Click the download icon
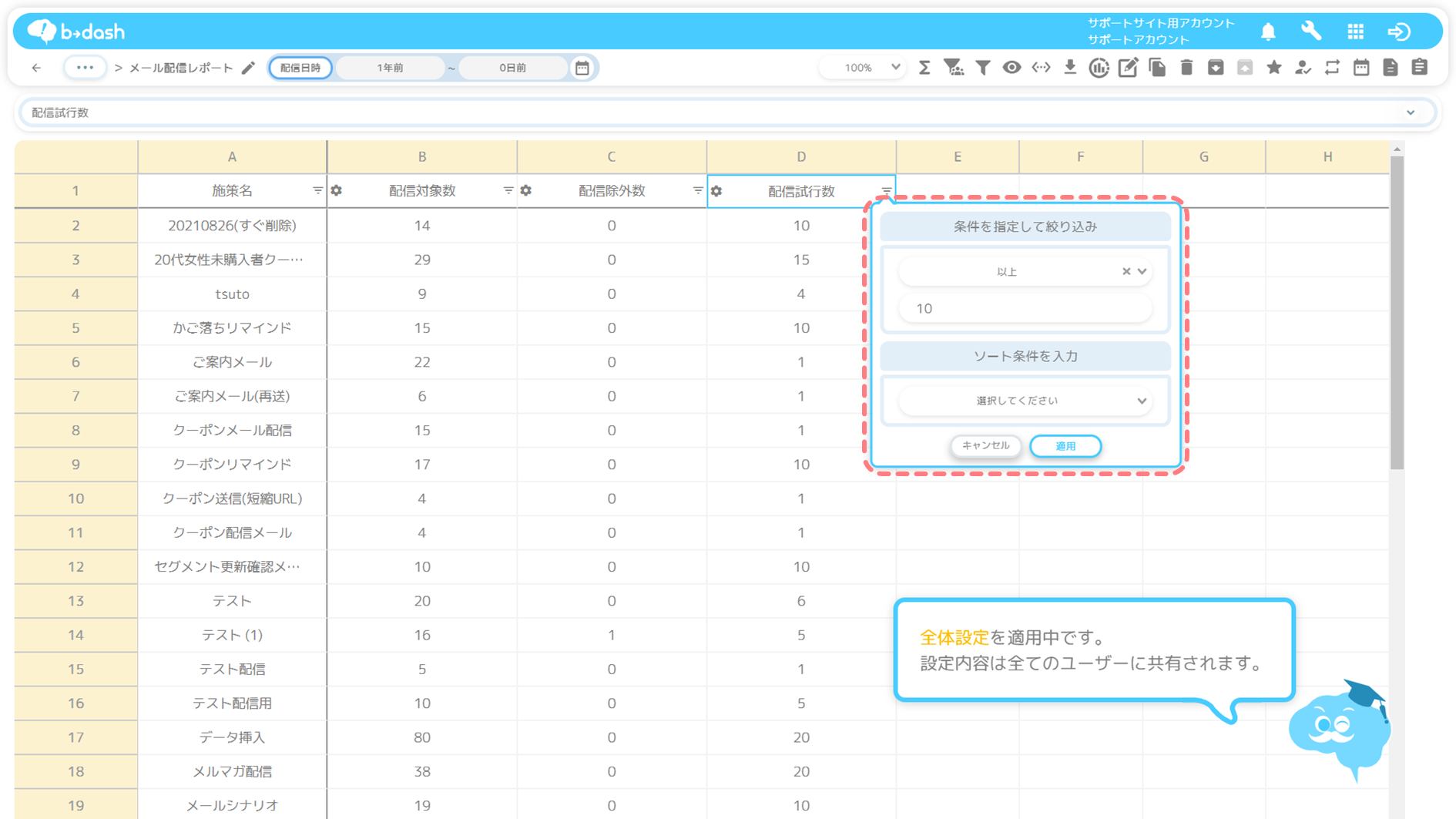Screen dimensions: 1456x819 point(1070,68)
